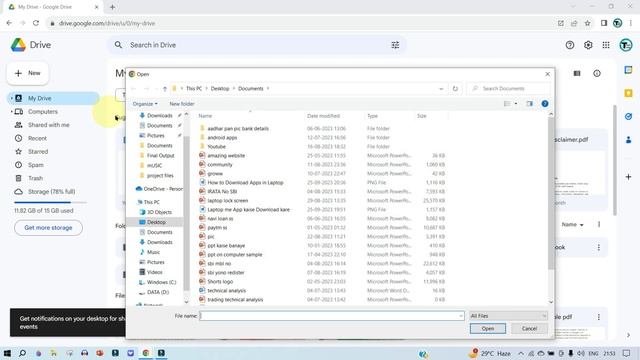Open Shared with me in sidebar
Viewport: 640px width, 360px height.
point(49,125)
